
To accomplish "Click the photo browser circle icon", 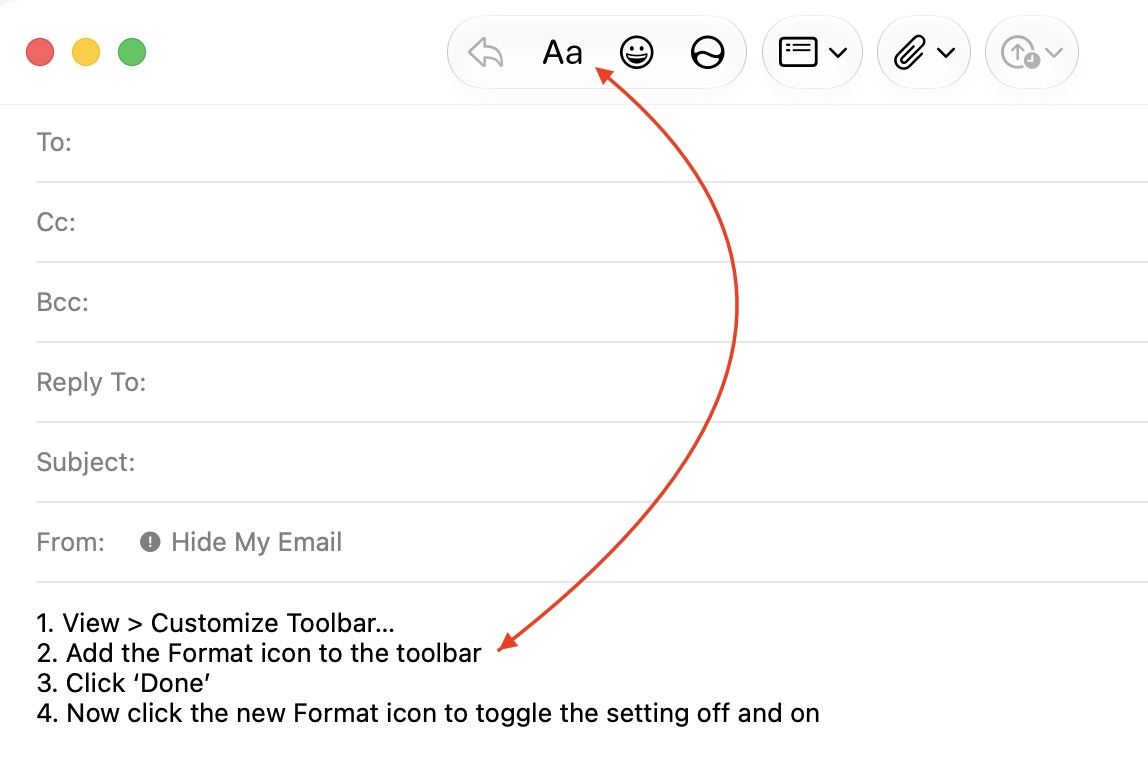I will click(707, 53).
